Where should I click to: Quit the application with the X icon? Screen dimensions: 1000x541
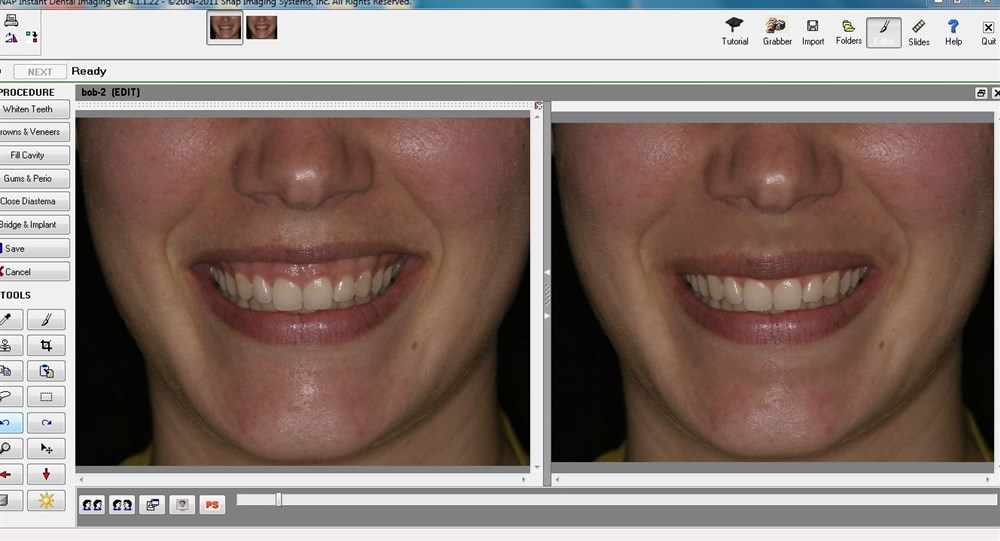point(988,32)
